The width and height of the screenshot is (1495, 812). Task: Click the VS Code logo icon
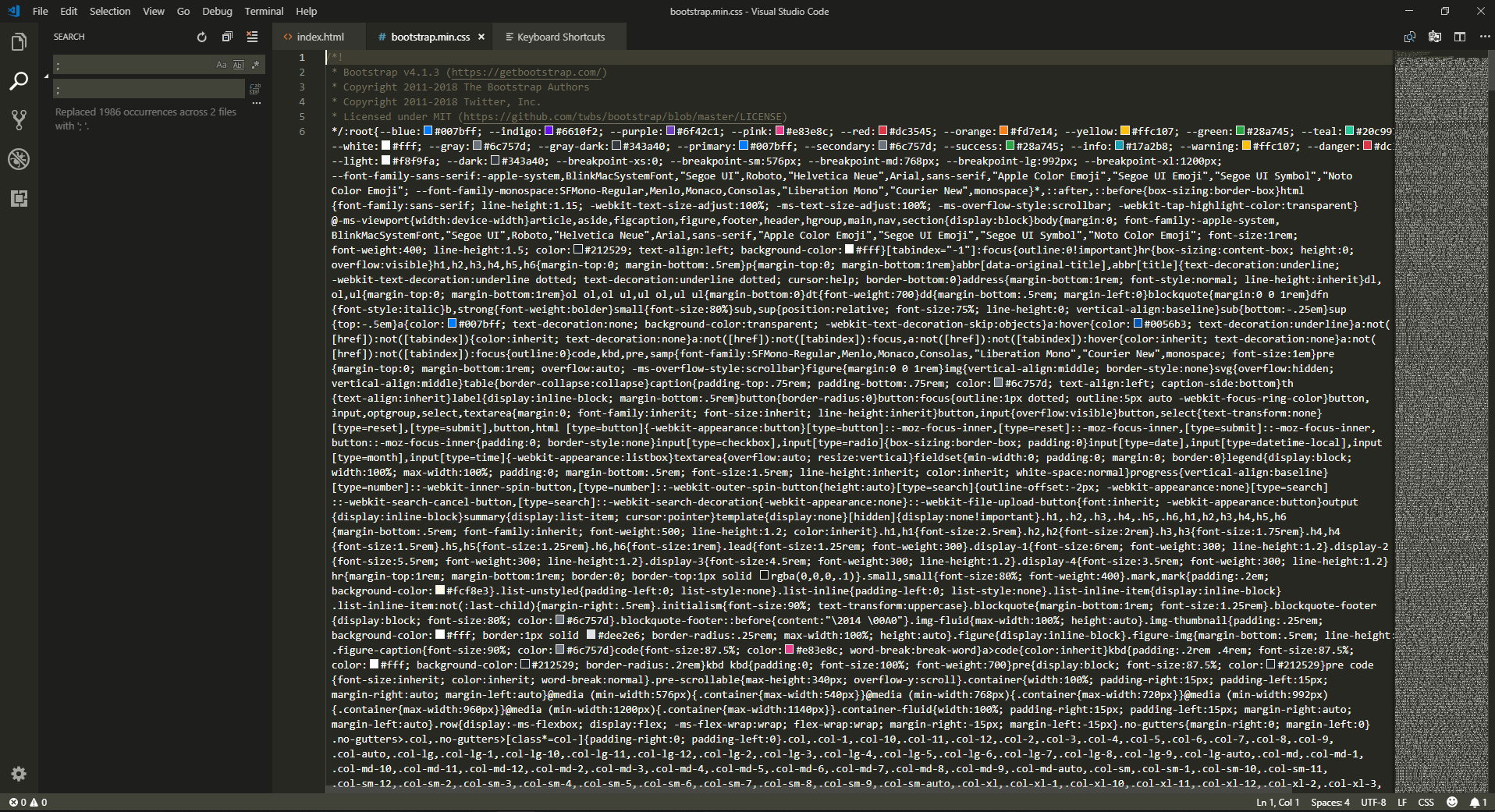[x=13, y=11]
